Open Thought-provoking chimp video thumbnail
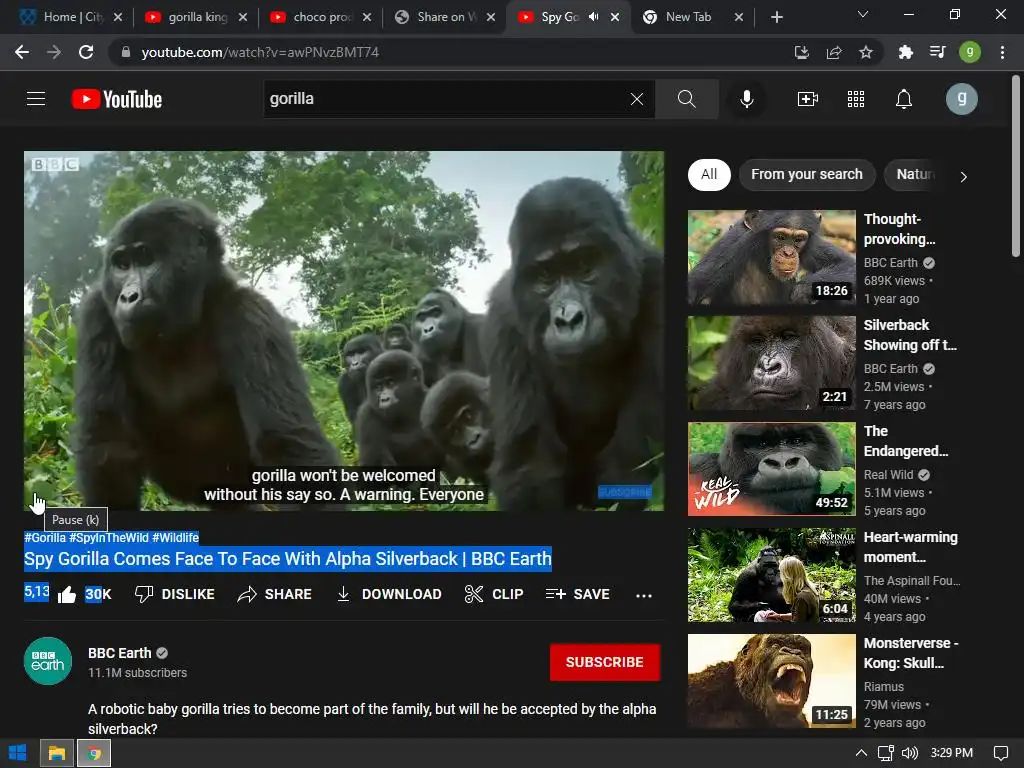1024x768 pixels. [x=771, y=257]
